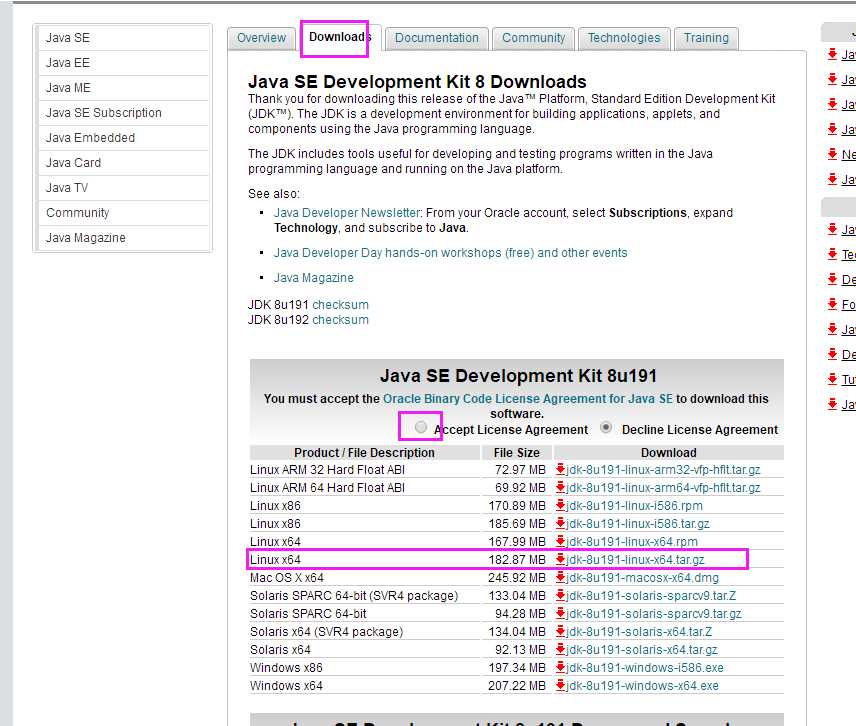The width and height of the screenshot is (856, 726).
Task: Click 'File Size' column header
Action: coord(516,453)
